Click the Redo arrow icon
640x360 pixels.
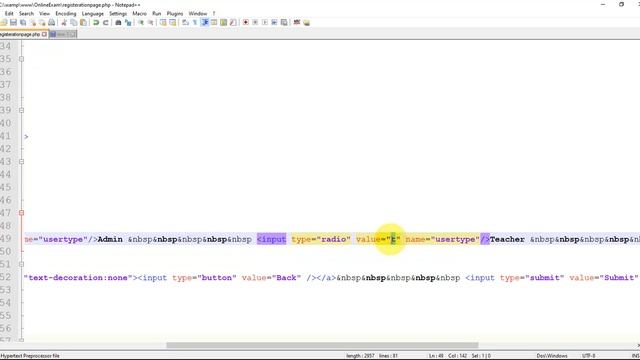click(x=106, y=22)
